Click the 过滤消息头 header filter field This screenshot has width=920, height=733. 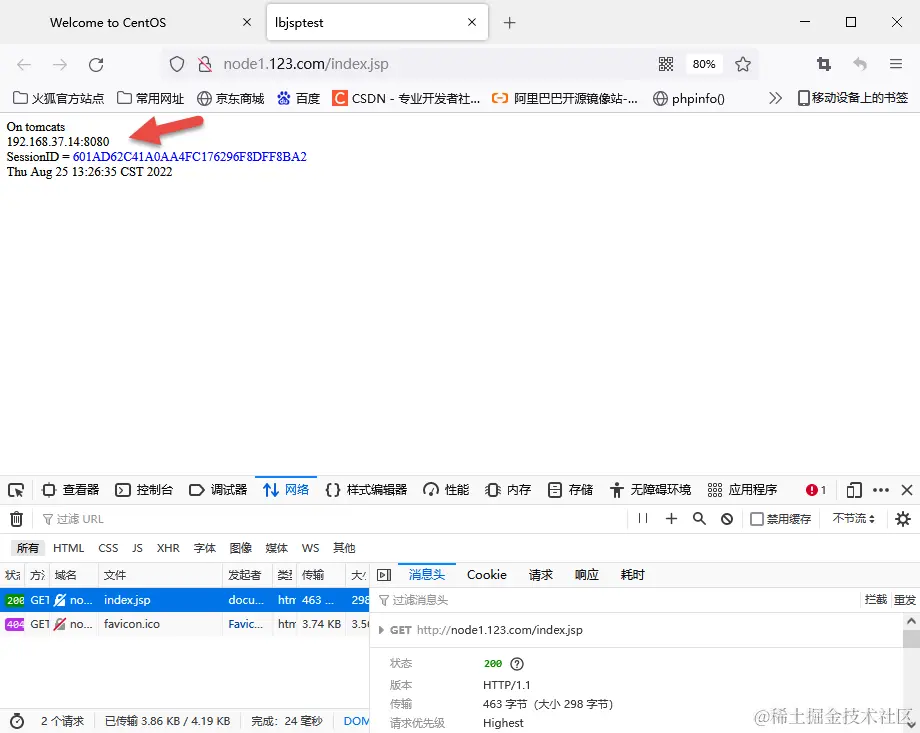[616, 600]
